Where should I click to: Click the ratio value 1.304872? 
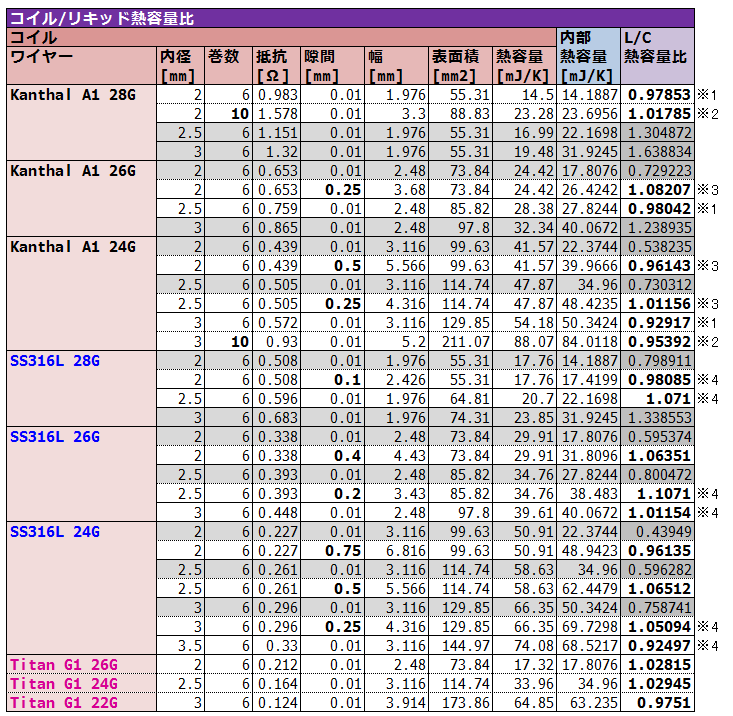coord(657,133)
